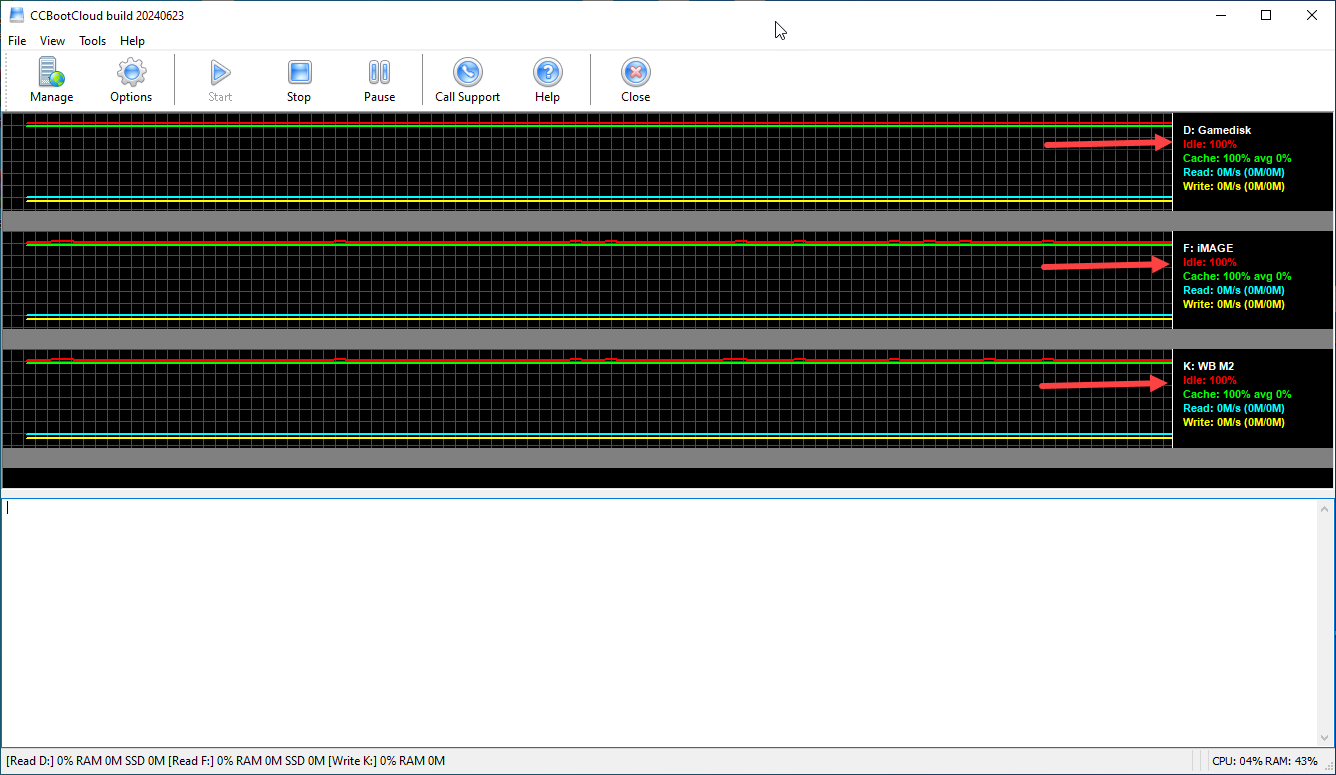Image resolution: width=1336 pixels, height=775 pixels.
Task: Open the Help menu in menu bar
Action: click(x=132, y=41)
